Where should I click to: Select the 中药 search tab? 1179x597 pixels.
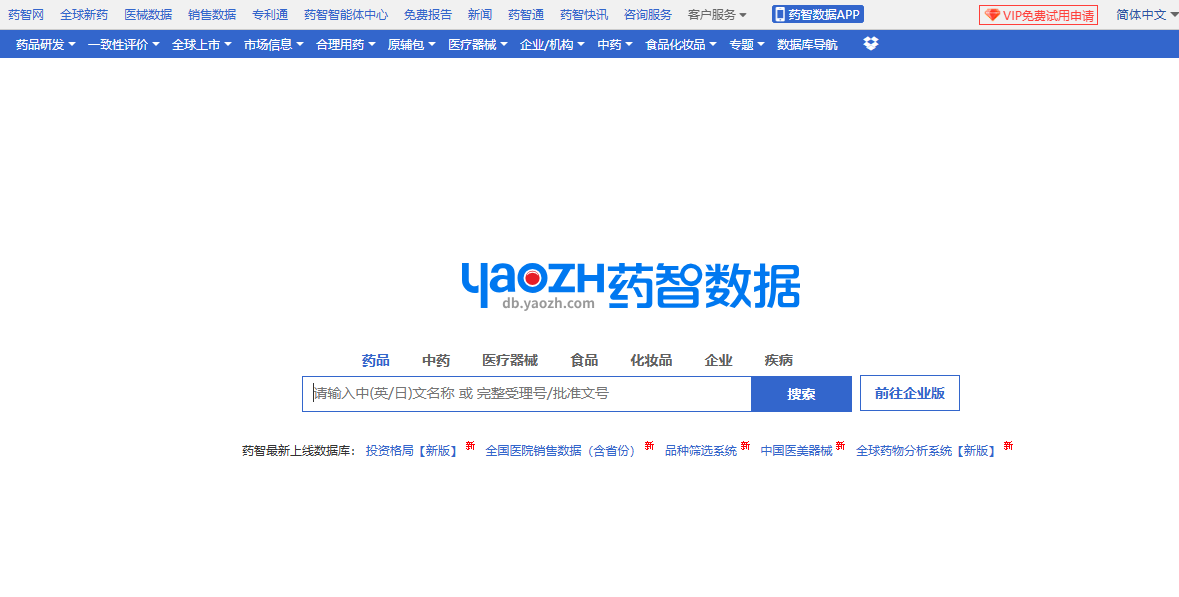435,360
